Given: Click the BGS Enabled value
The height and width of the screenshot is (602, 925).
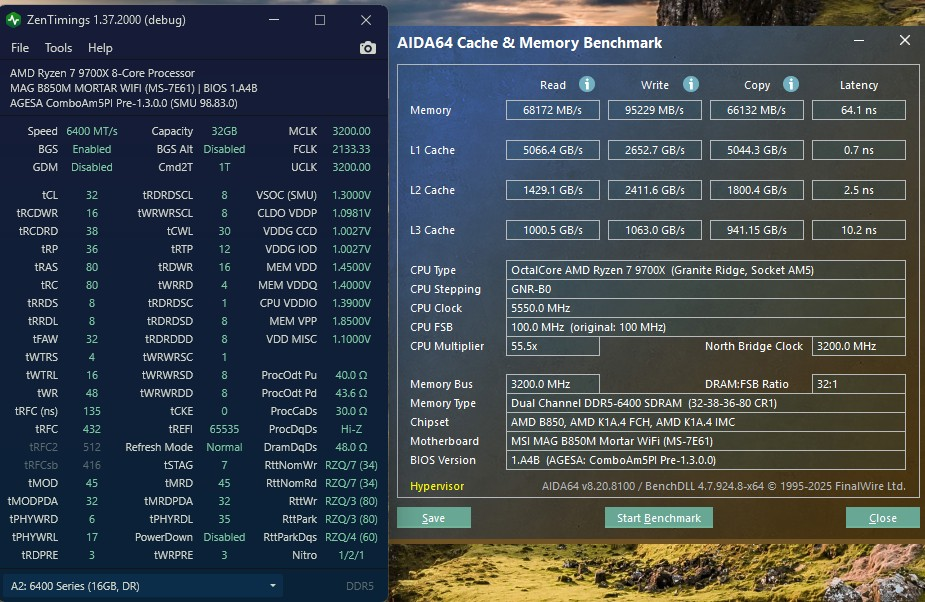Looking at the screenshot, I should point(91,149).
